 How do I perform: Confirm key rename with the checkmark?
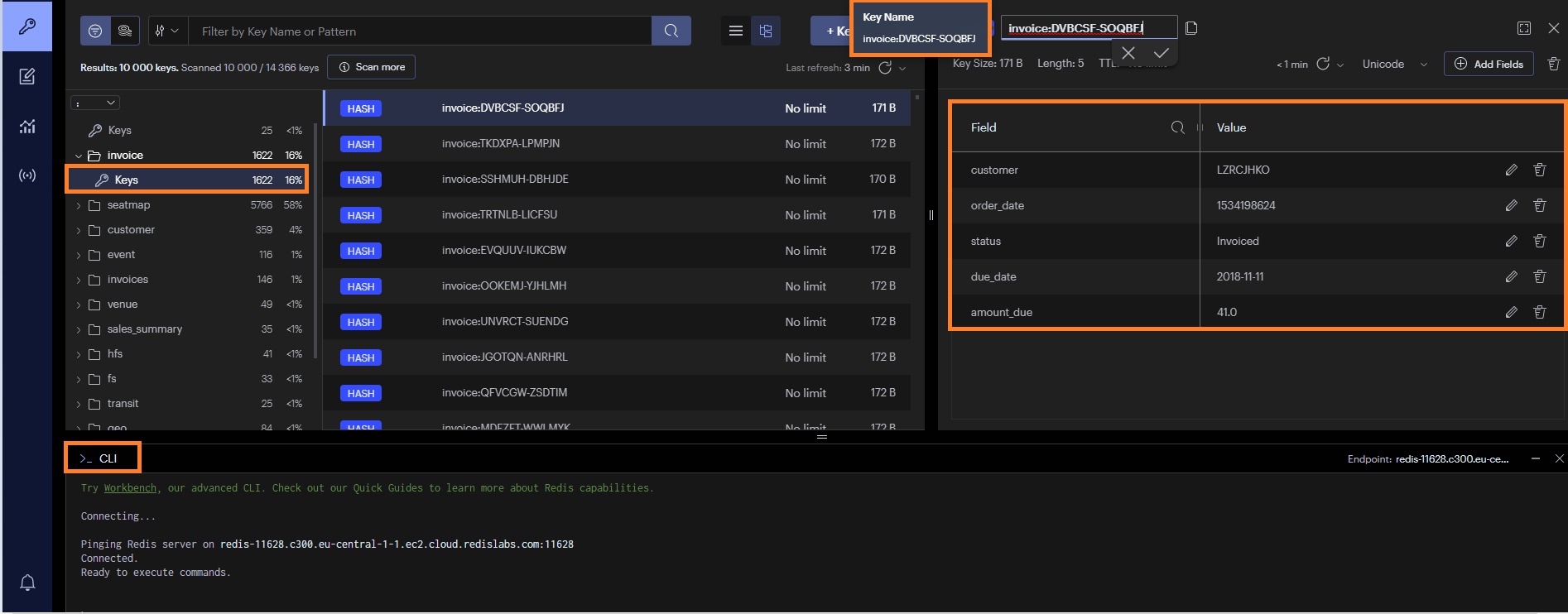(1161, 53)
